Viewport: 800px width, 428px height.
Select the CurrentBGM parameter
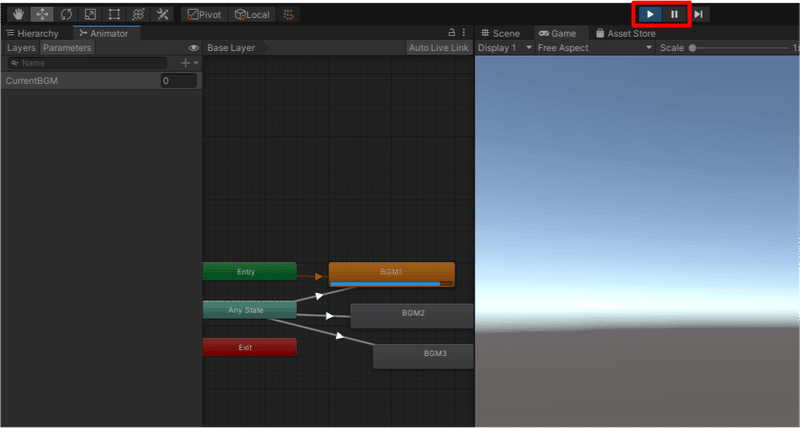tap(101, 81)
